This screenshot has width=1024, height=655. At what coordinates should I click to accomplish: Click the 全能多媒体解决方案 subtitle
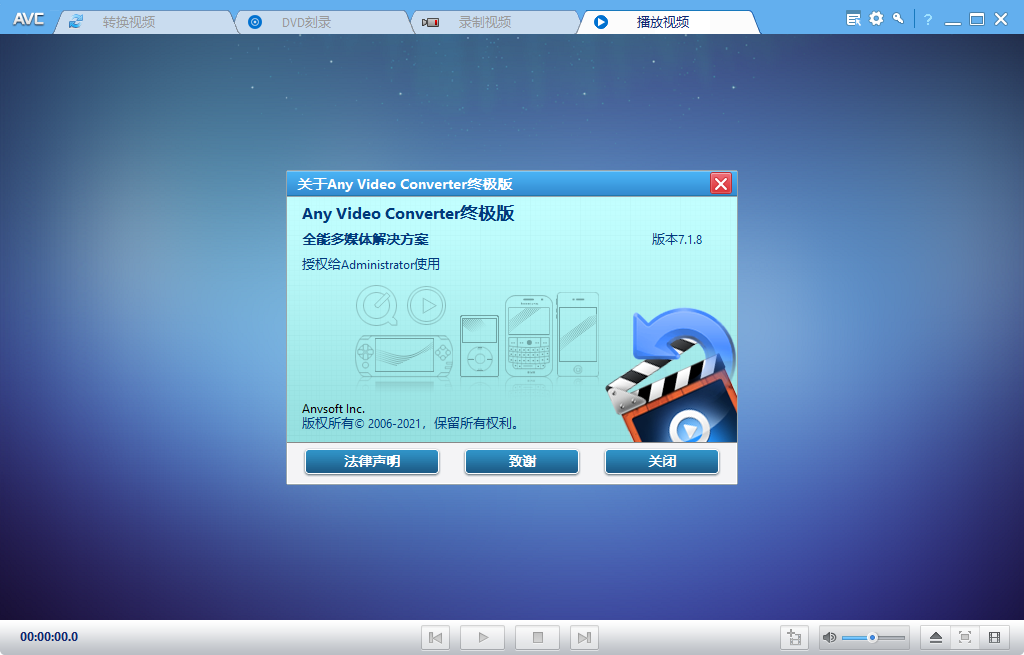pyautogui.click(x=365, y=240)
